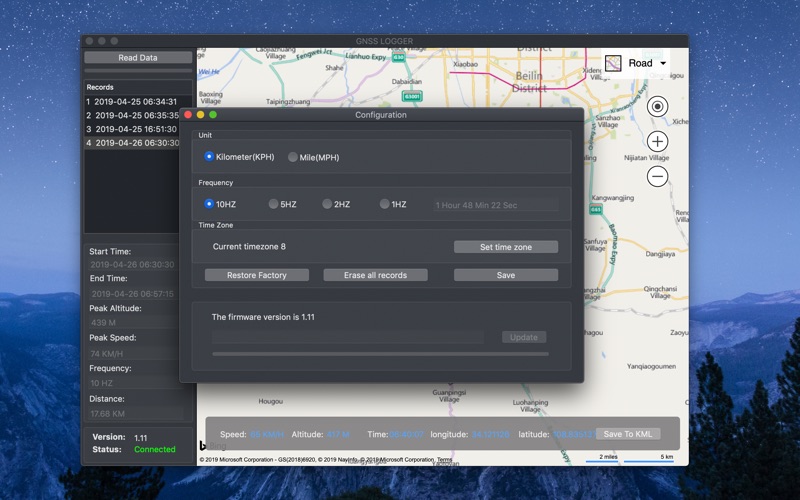800x500 pixels.
Task: Click the Road map type thumbnail icon
Action: [x=613, y=63]
